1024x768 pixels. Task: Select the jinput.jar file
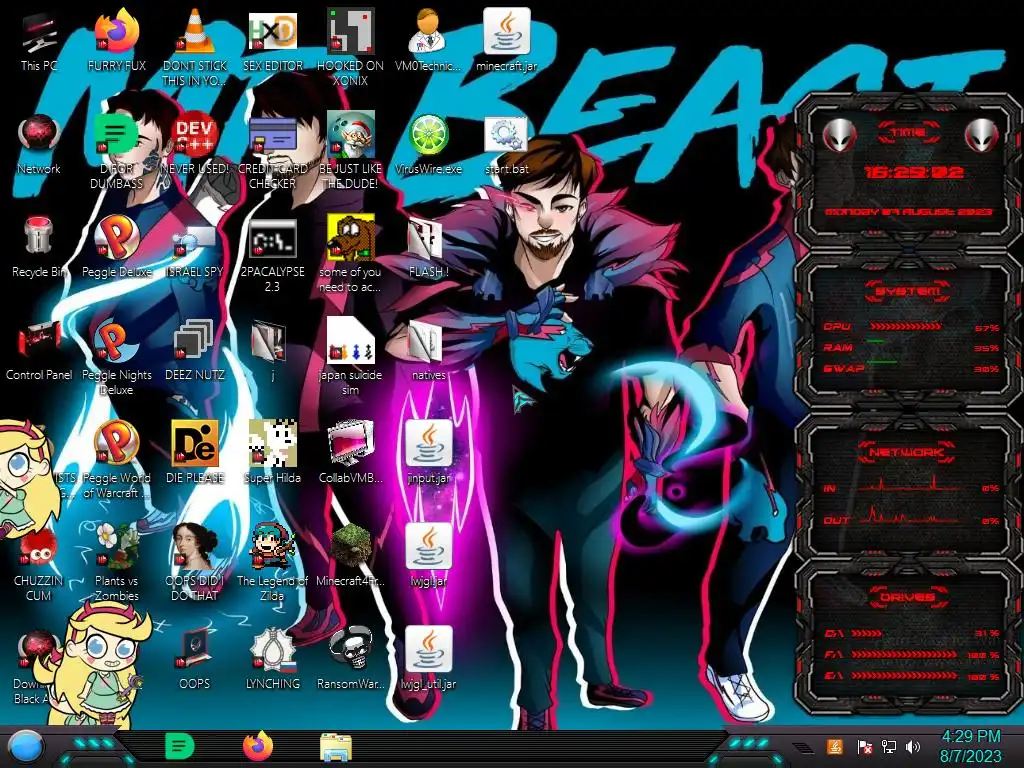[428, 444]
